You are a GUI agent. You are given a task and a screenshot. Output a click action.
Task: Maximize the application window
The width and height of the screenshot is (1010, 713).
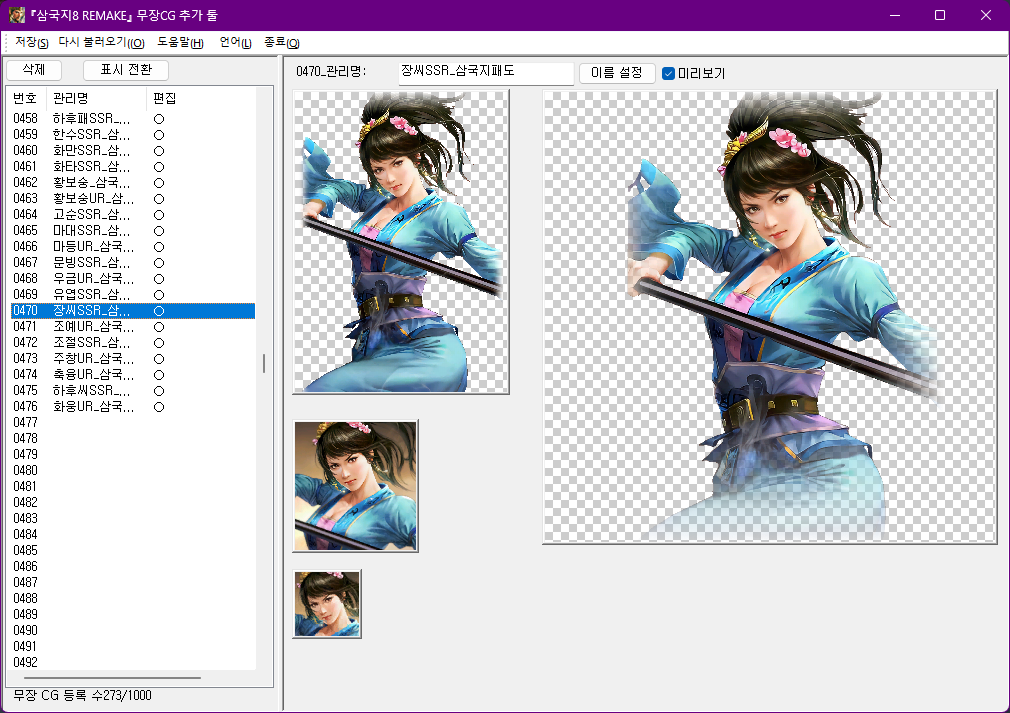(x=940, y=15)
